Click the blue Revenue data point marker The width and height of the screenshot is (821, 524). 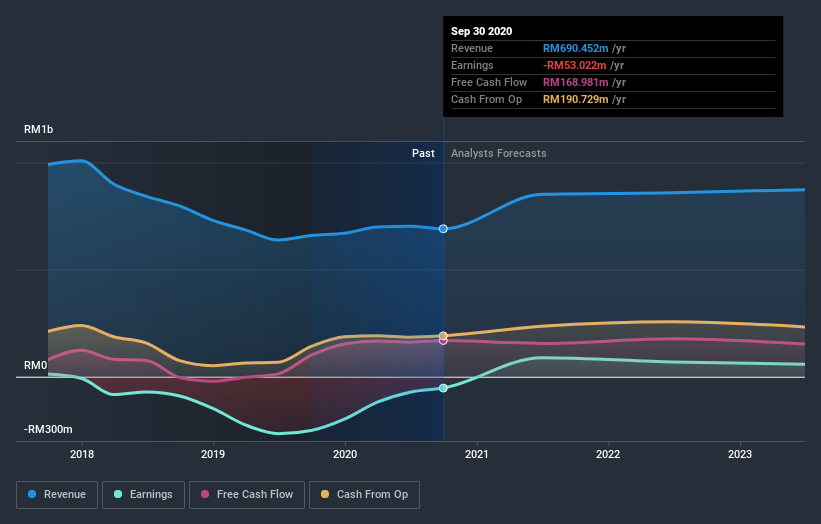tap(443, 229)
